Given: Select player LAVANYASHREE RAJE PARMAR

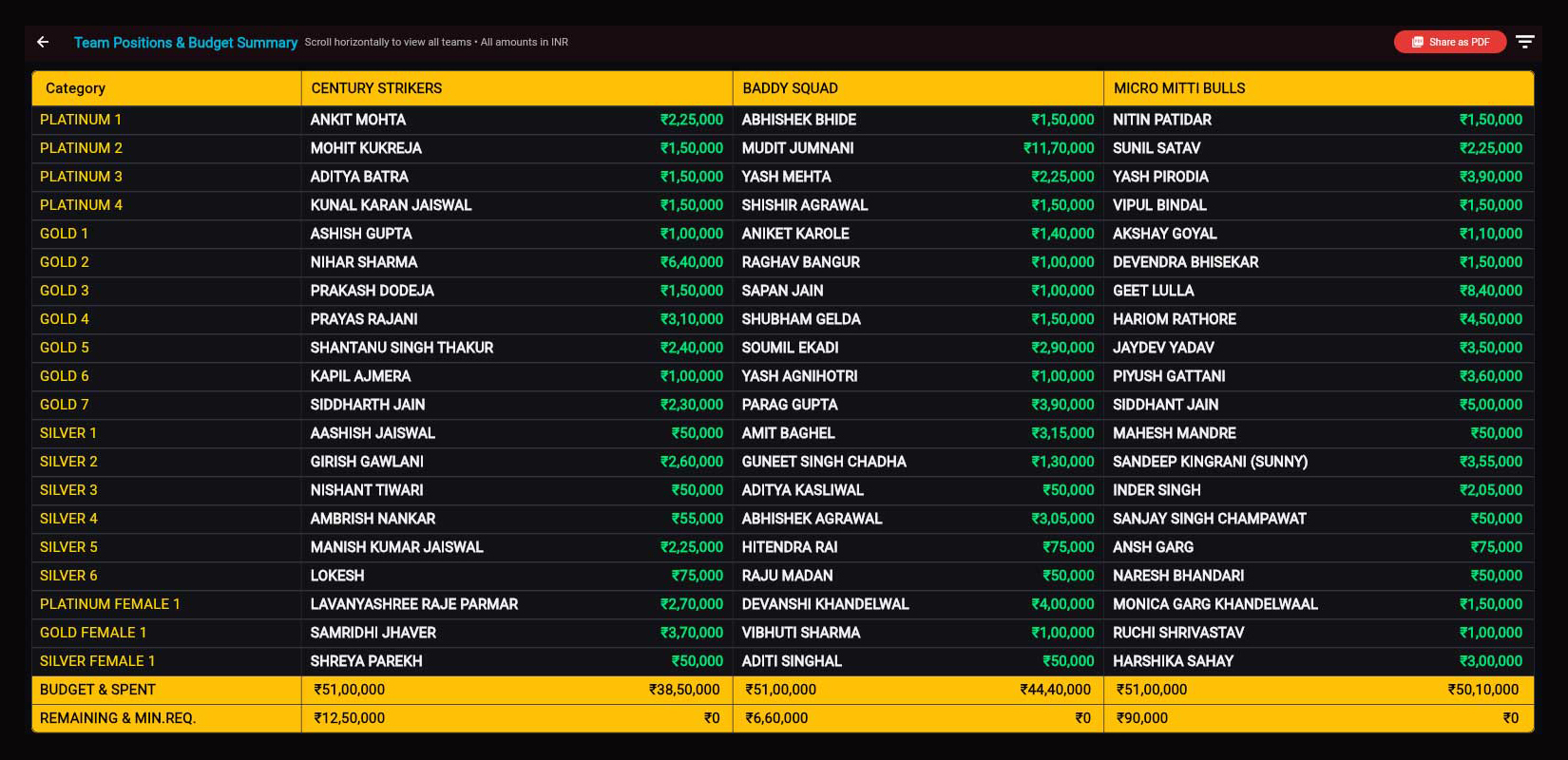Looking at the screenshot, I should 414,604.
